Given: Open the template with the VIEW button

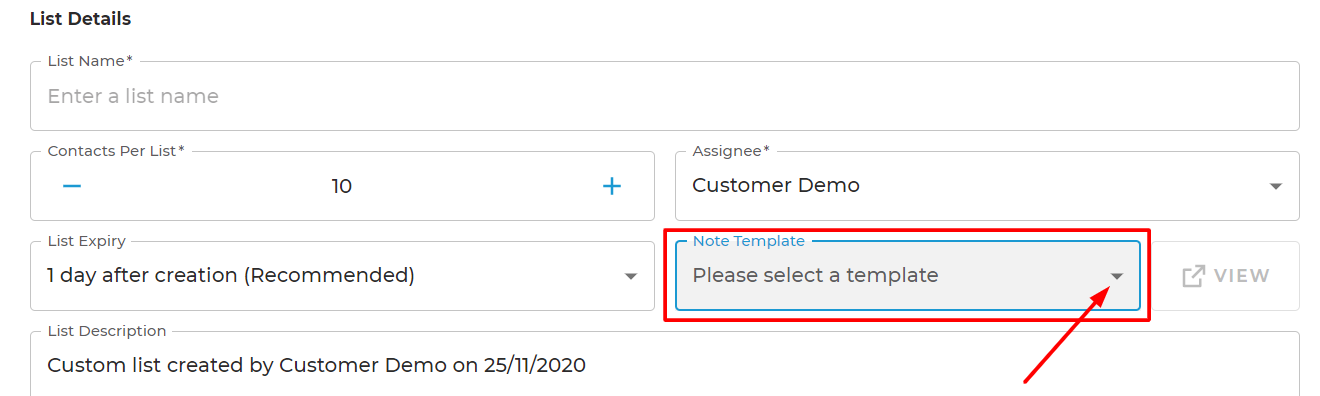Looking at the screenshot, I should pos(1225,276).
